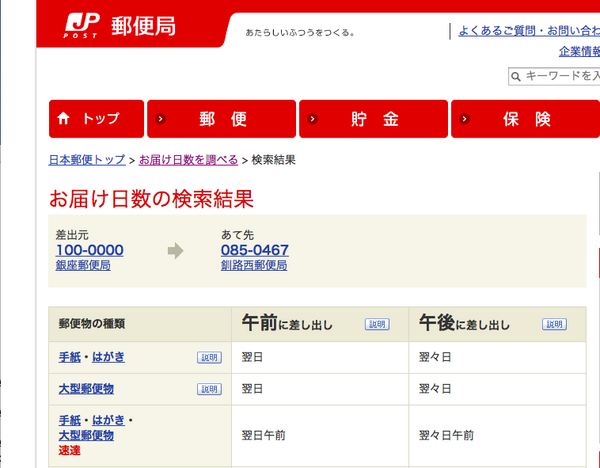Show 説明 for the 手紙・はがき row

[x=209, y=357]
